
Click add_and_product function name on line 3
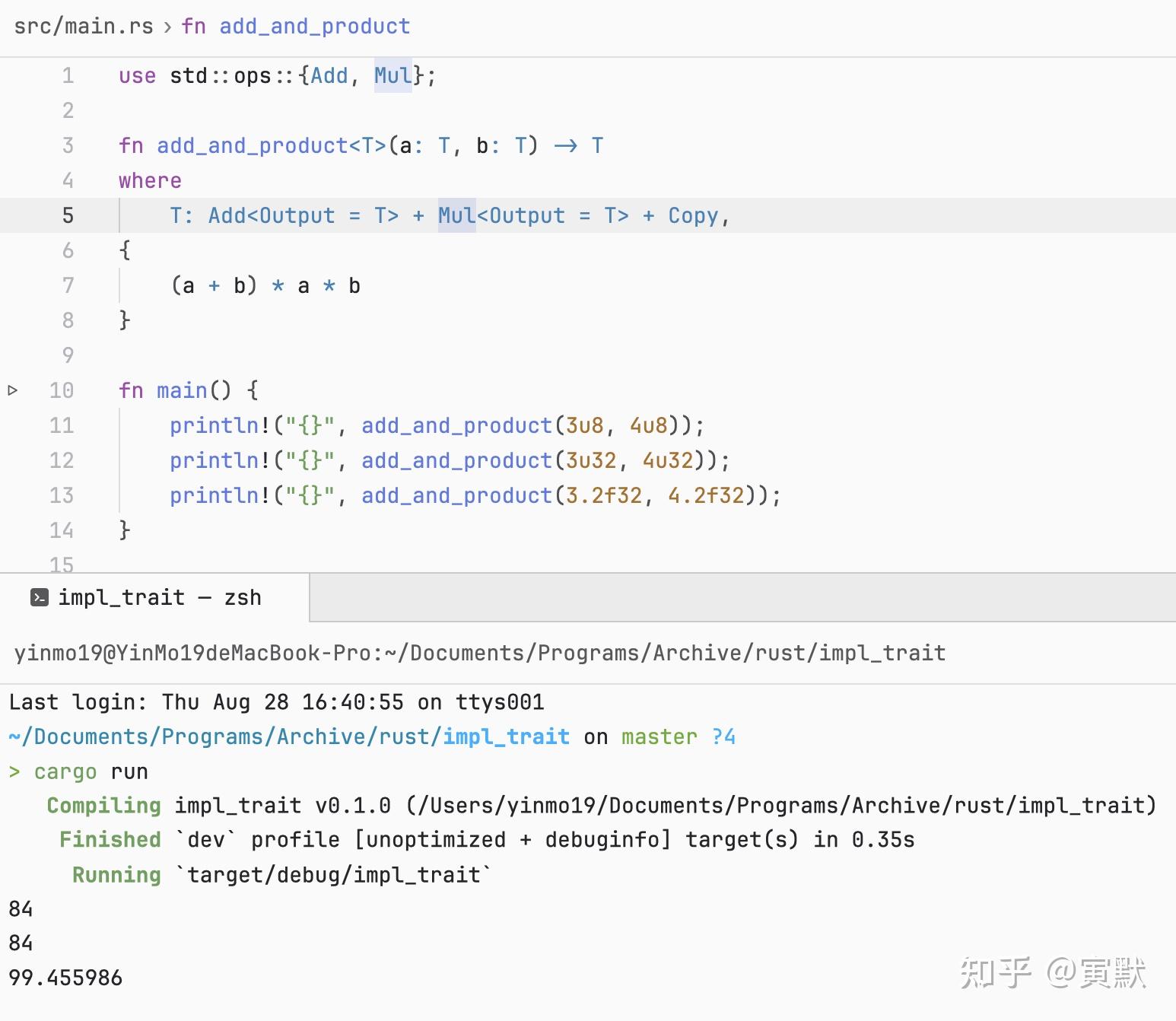(x=253, y=146)
